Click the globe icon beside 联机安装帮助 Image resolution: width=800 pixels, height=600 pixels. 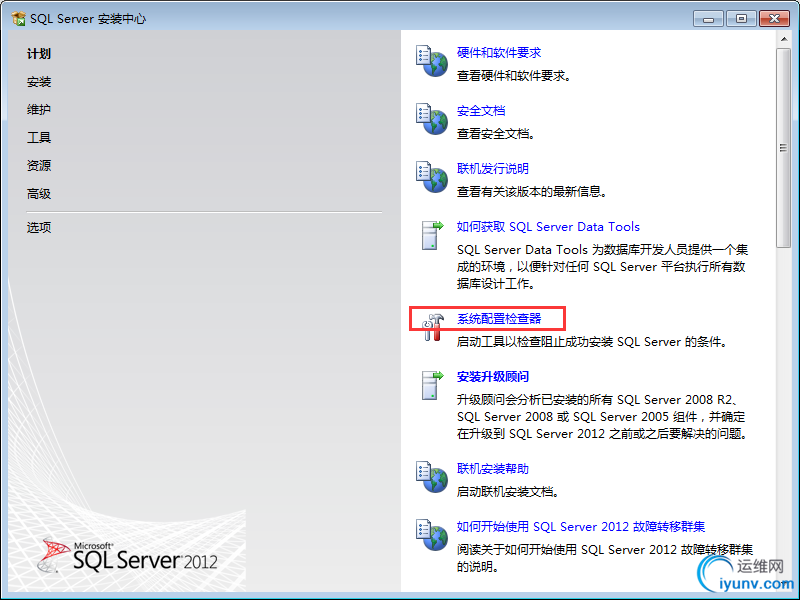tap(432, 477)
